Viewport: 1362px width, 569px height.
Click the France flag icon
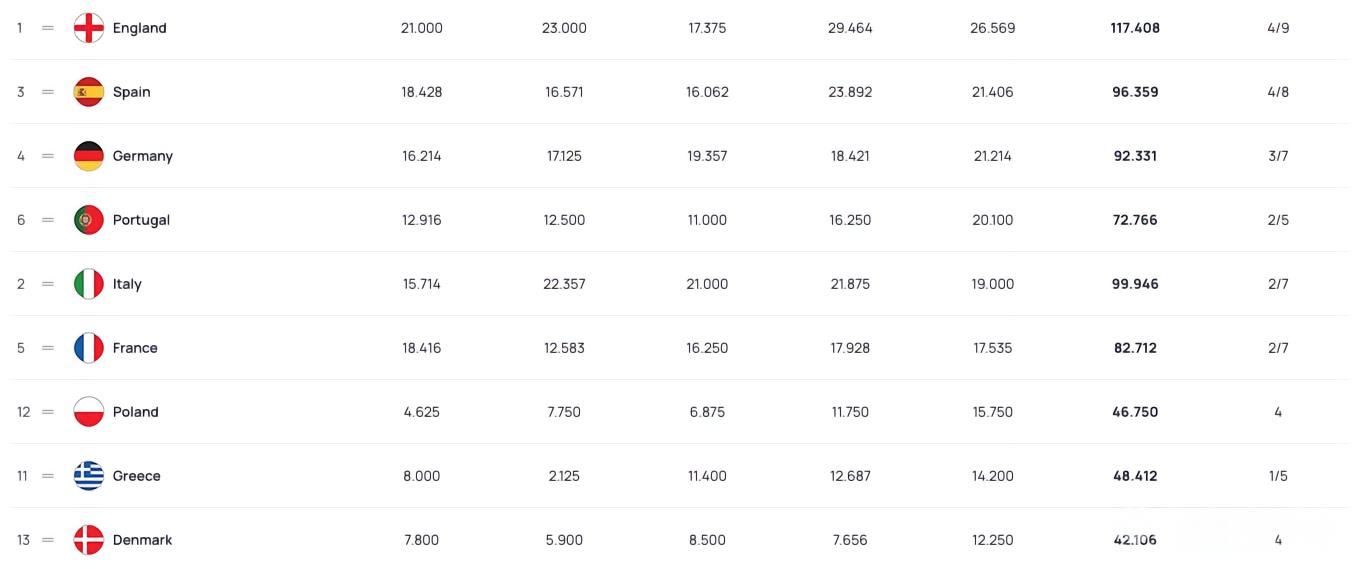tap(89, 348)
